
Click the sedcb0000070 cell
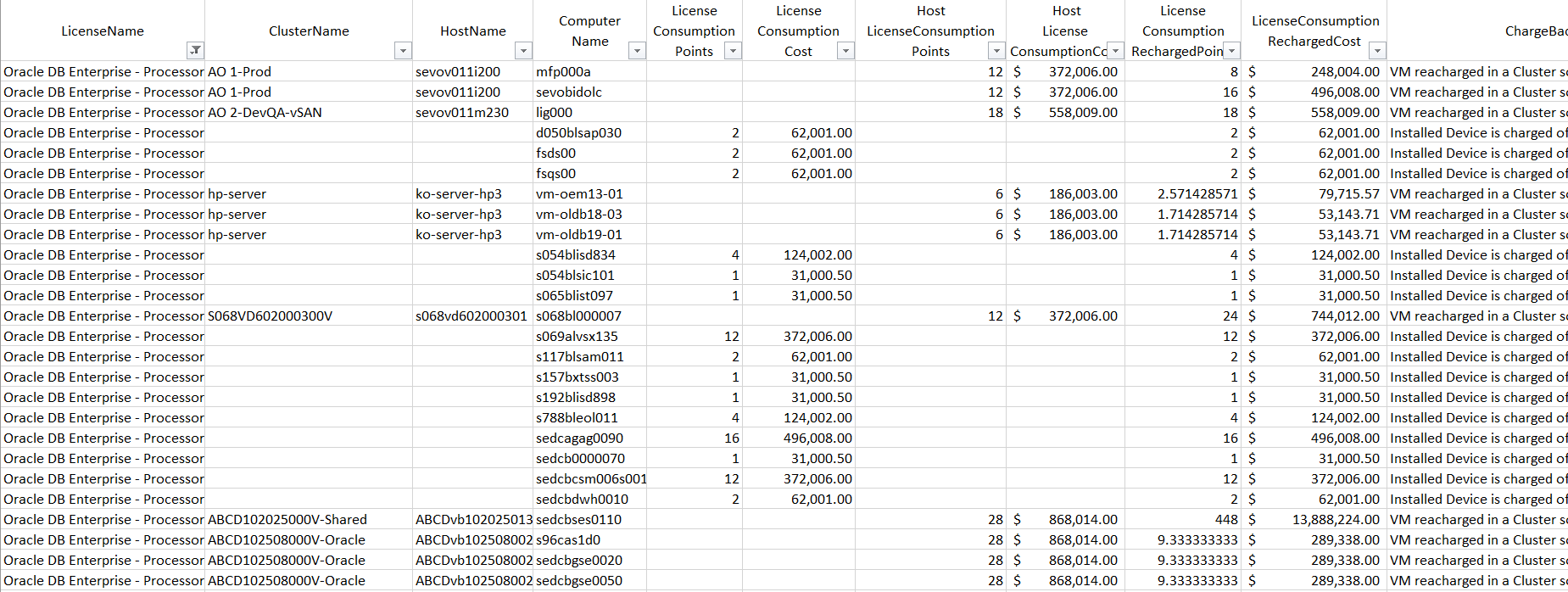pos(589,459)
